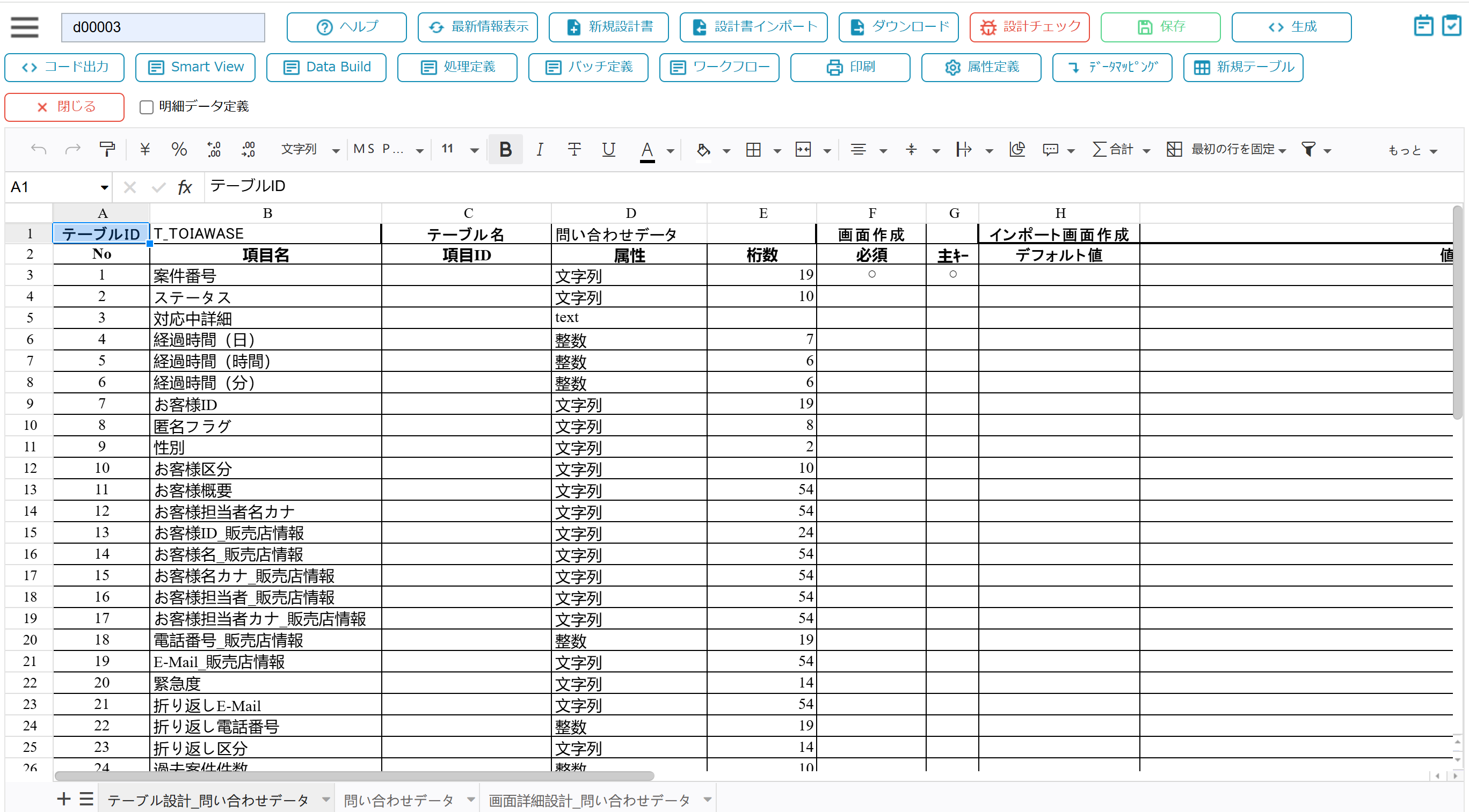The width and height of the screenshot is (1469, 812).
Task: Click the vertical scrollbar thumb
Action: (x=1457, y=312)
